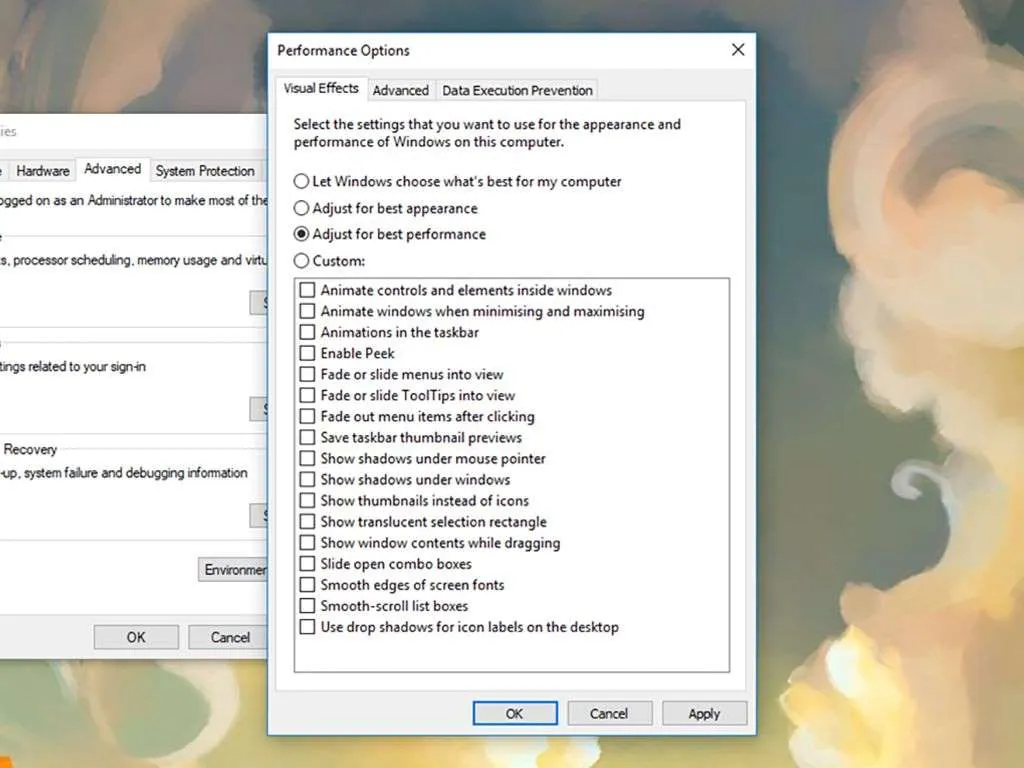Click the Apply button
The image size is (1024, 768).
point(704,713)
